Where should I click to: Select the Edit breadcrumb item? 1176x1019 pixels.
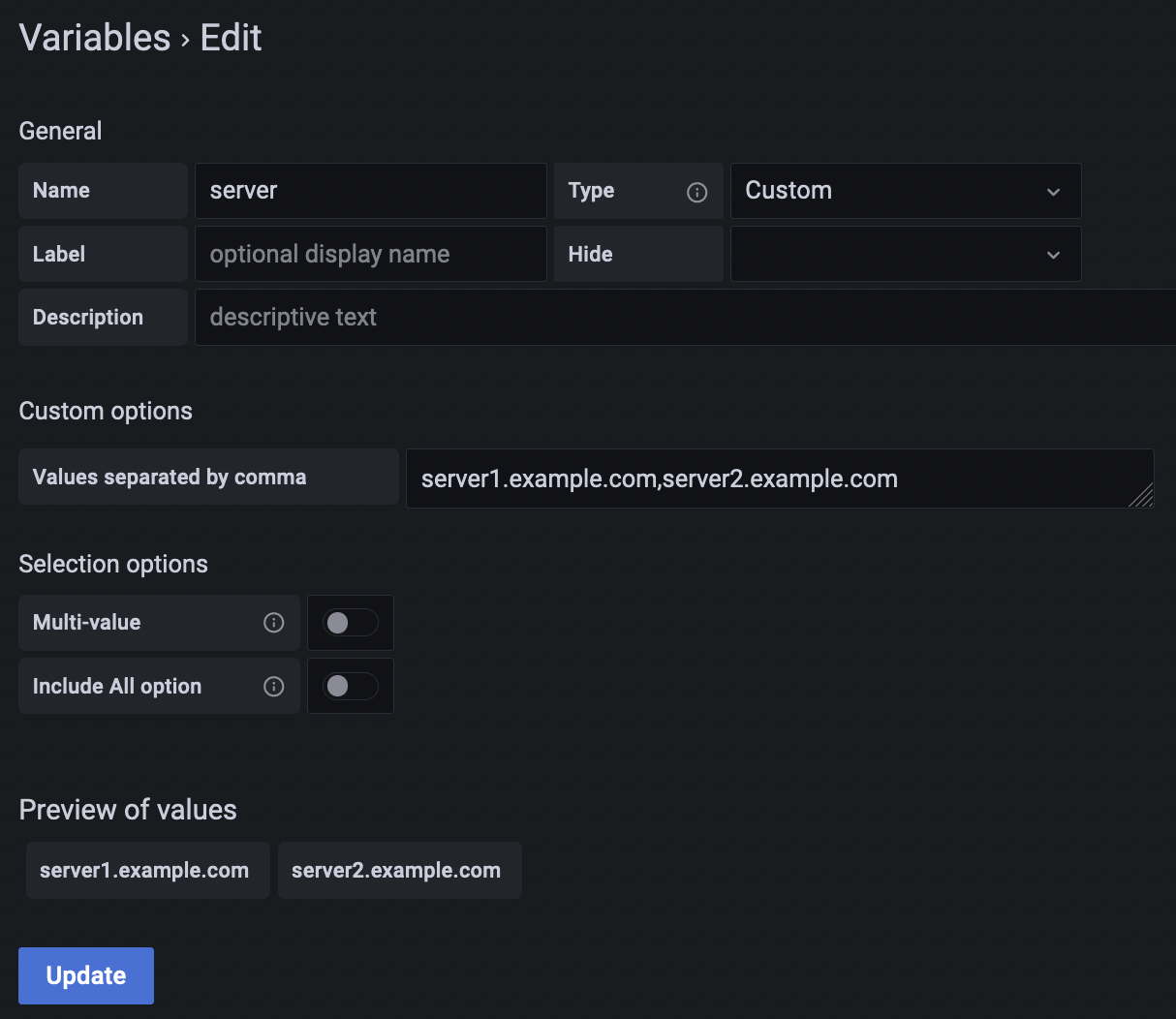pyautogui.click(x=231, y=37)
